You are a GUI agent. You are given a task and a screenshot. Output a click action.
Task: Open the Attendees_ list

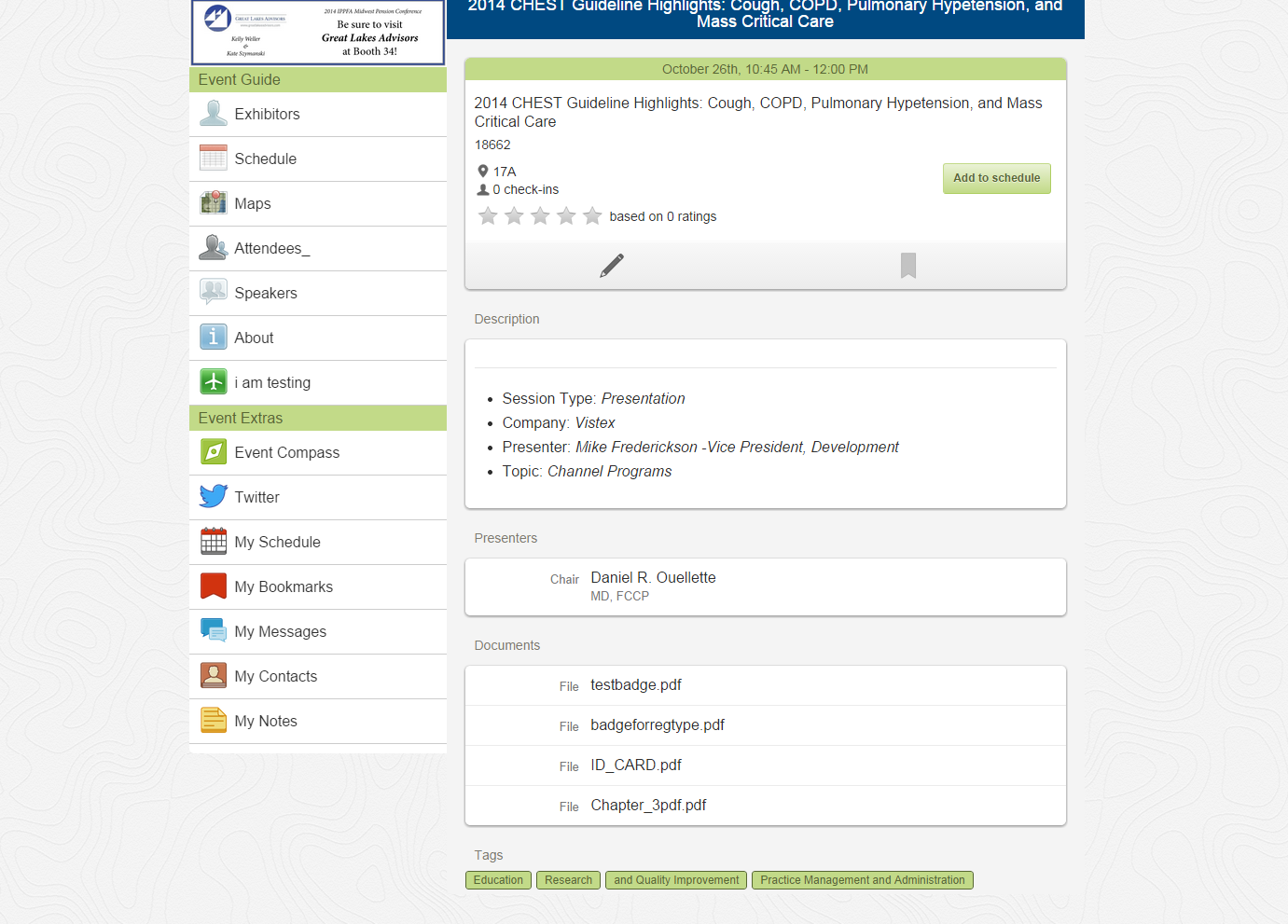point(318,249)
